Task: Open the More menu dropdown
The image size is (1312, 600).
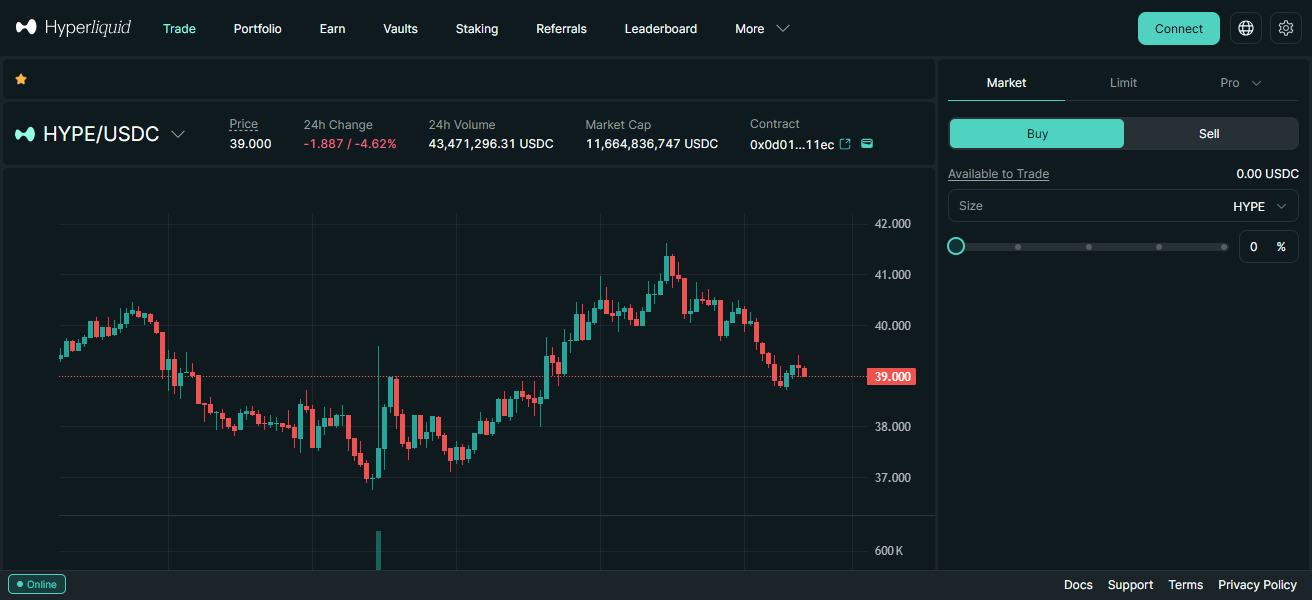Action: [x=762, y=29]
